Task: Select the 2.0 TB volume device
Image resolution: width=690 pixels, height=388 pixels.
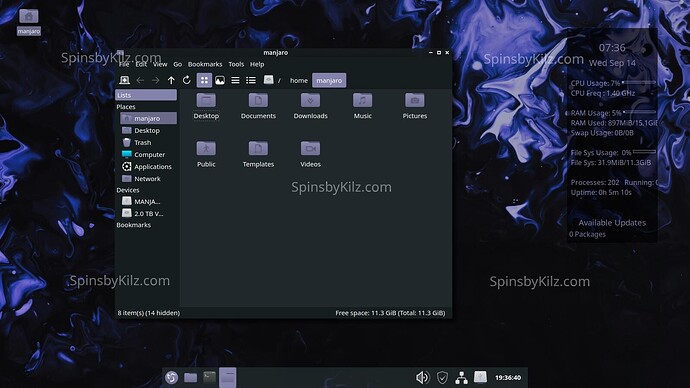Action: coord(148,214)
